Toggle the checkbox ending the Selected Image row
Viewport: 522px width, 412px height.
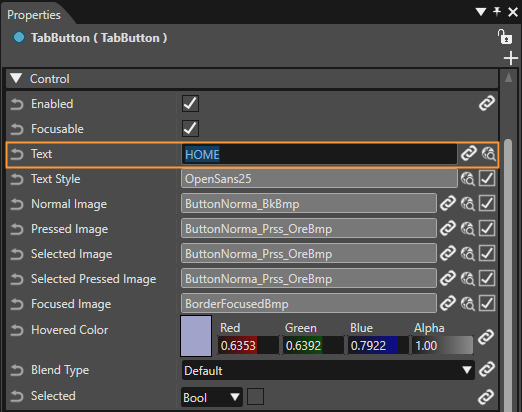click(487, 253)
